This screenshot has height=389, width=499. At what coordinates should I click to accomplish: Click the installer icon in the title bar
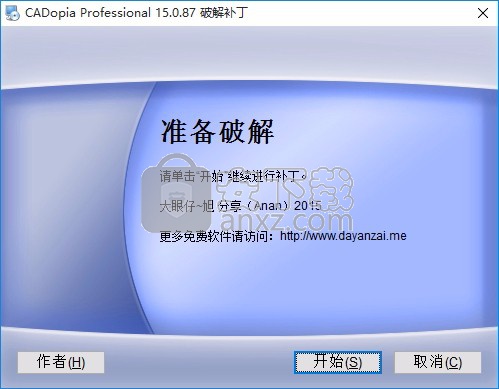12,13
